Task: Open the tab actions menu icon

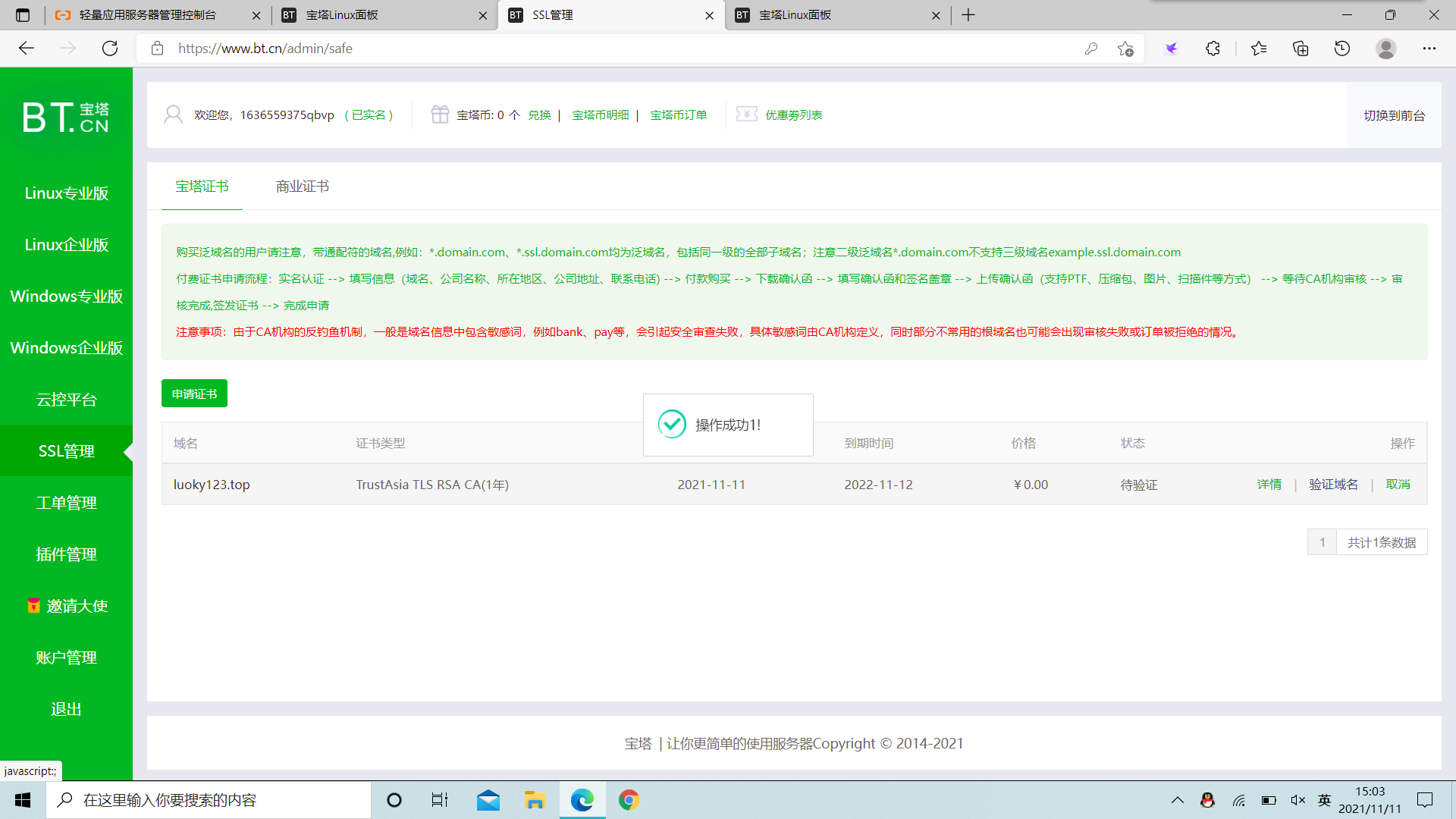Action: pyautogui.click(x=23, y=15)
